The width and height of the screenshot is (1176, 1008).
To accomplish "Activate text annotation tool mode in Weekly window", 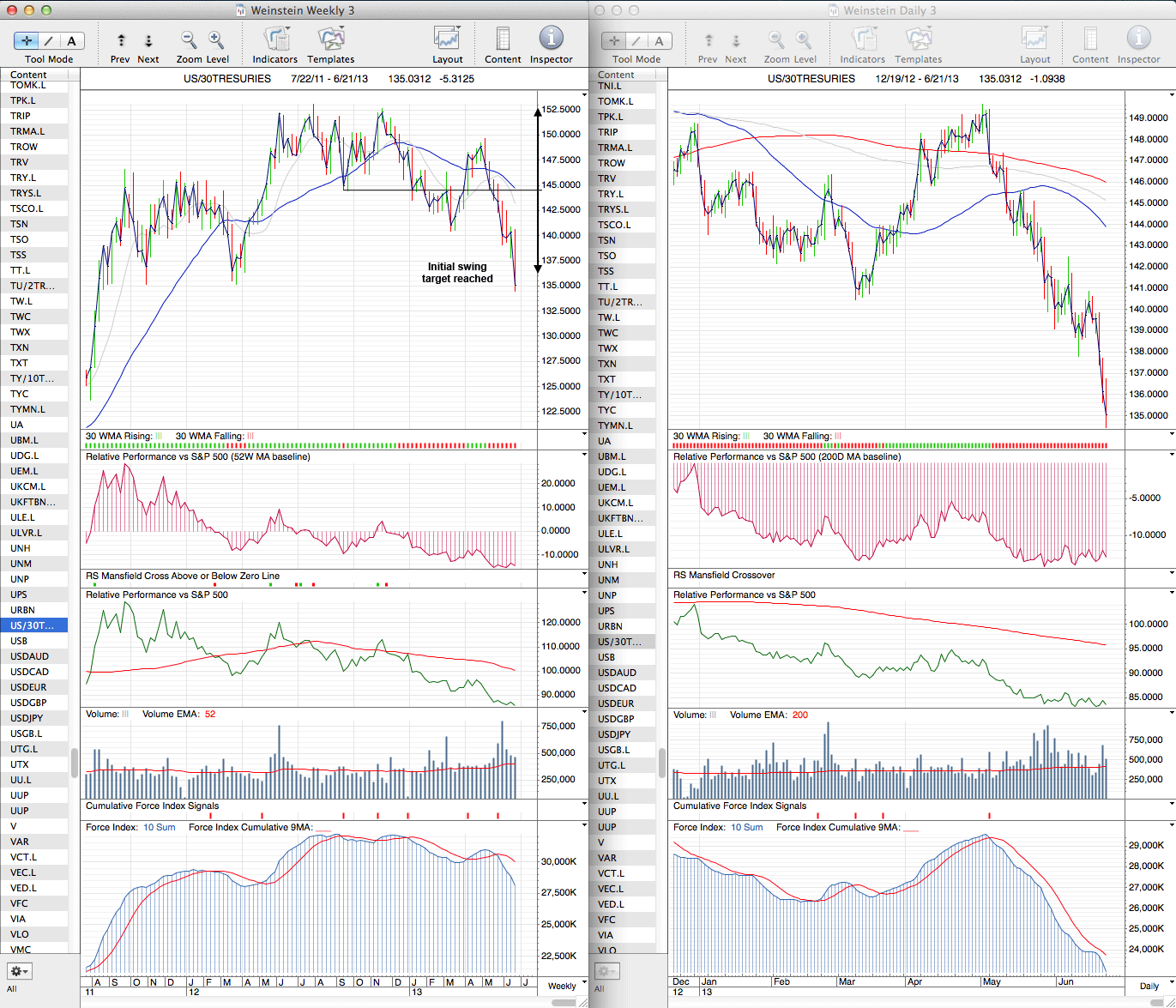I will (x=71, y=40).
